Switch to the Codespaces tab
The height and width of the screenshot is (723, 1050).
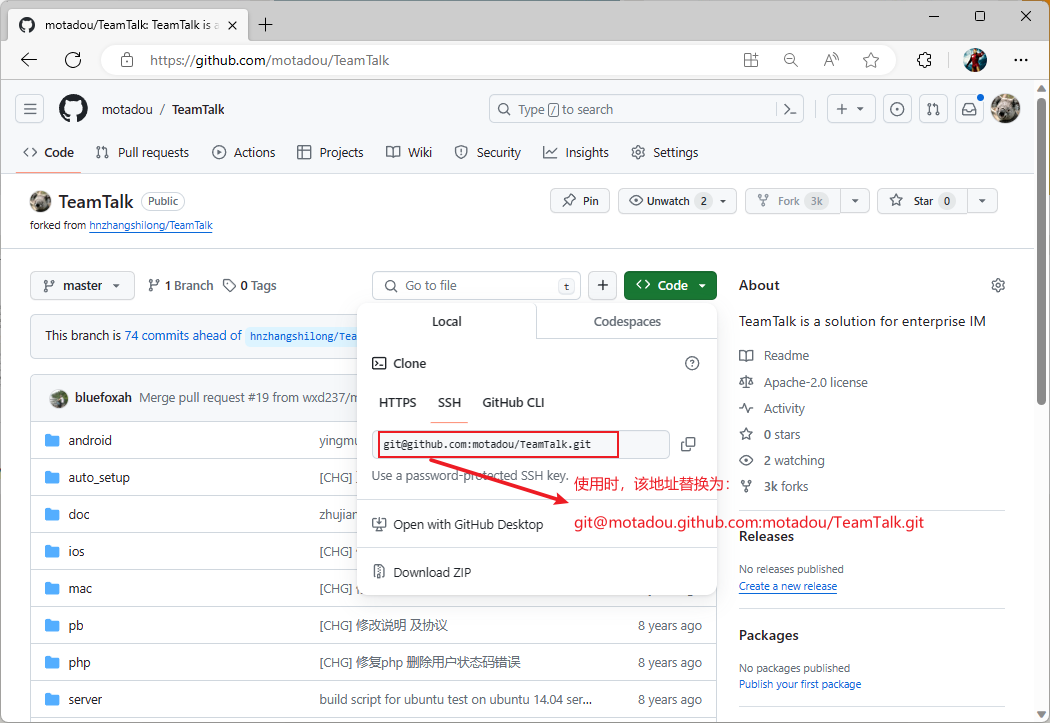click(627, 322)
